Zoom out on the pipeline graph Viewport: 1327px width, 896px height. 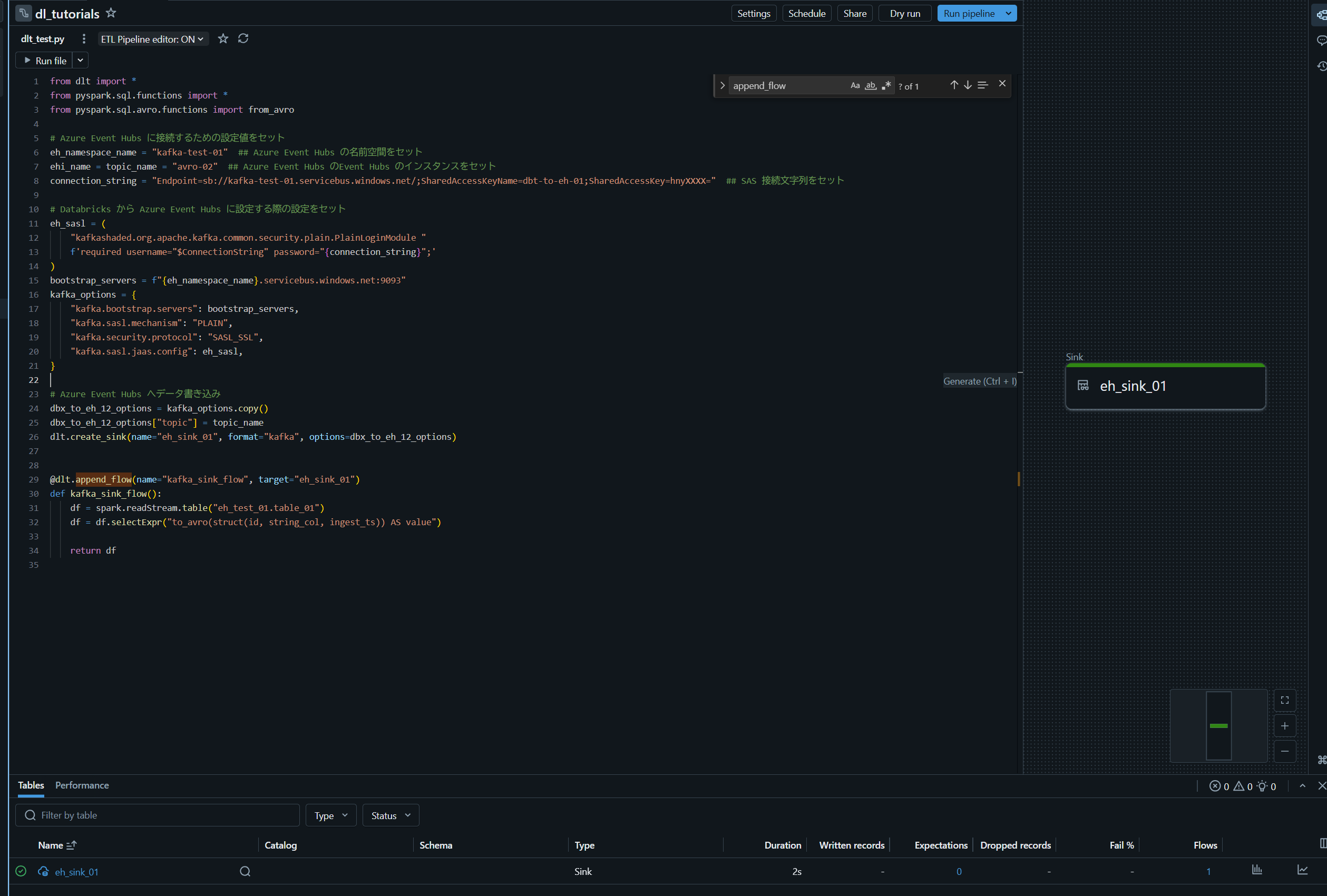click(x=1285, y=751)
